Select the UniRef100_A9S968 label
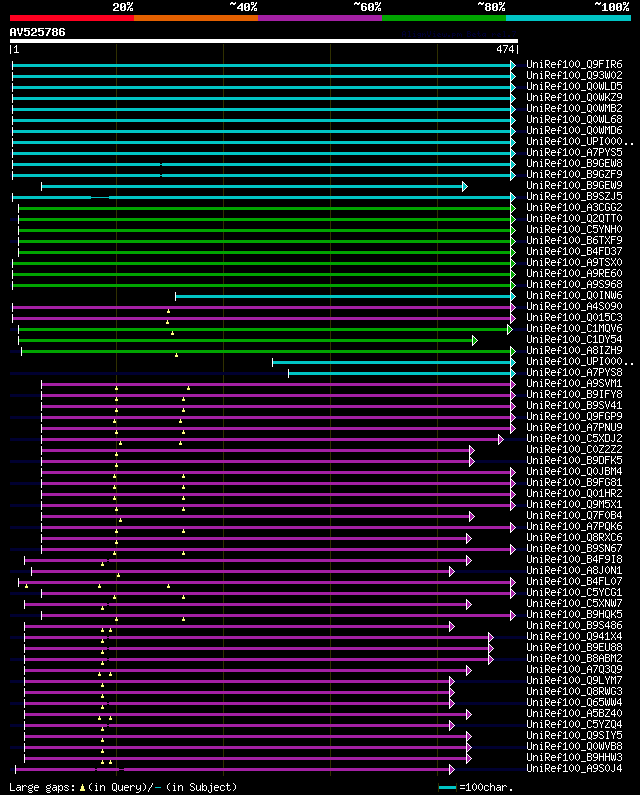The height and width of the screenshot is (795, 640). point(574,284)
